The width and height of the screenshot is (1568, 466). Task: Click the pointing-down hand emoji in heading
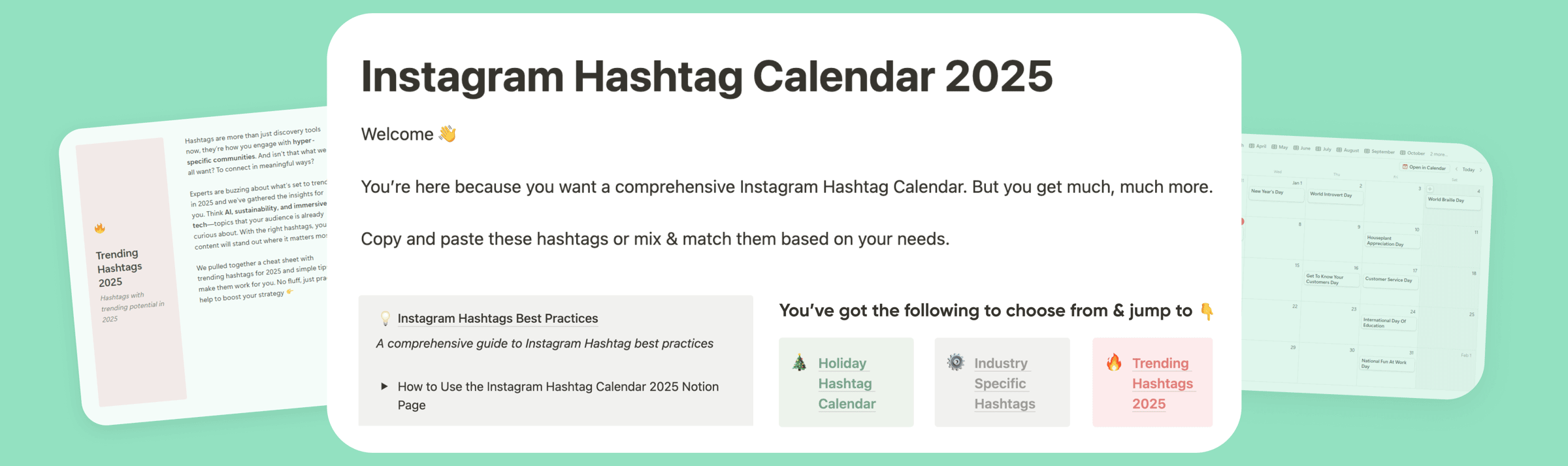pyautogui.click(x=1207, y=312)
